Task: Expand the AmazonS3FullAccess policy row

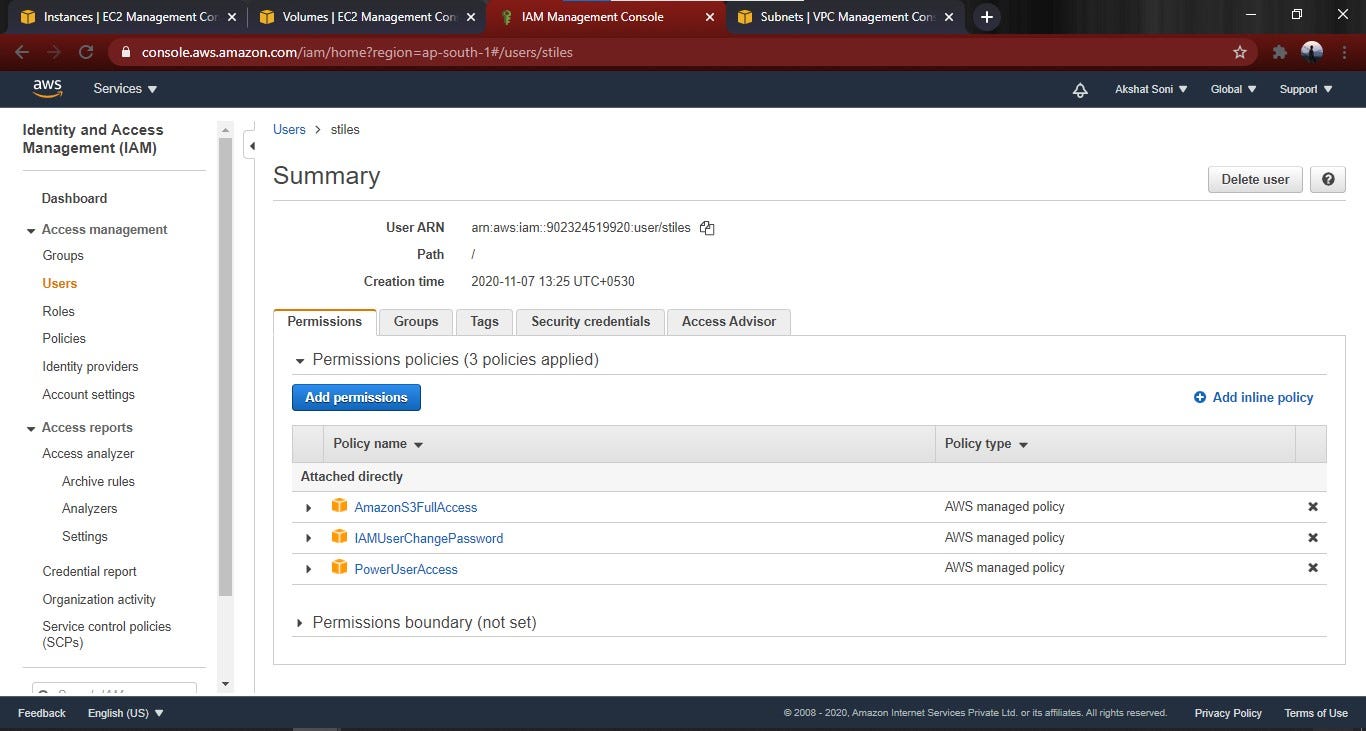Action: pos(308,508)
